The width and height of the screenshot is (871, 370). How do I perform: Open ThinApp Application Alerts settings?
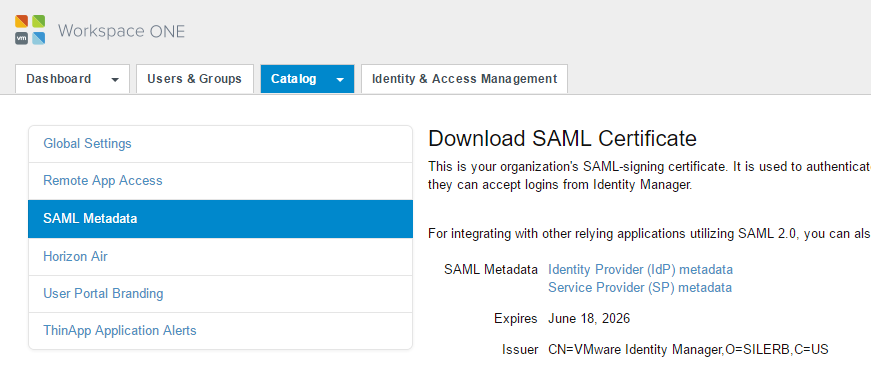[x=221, y=331]
